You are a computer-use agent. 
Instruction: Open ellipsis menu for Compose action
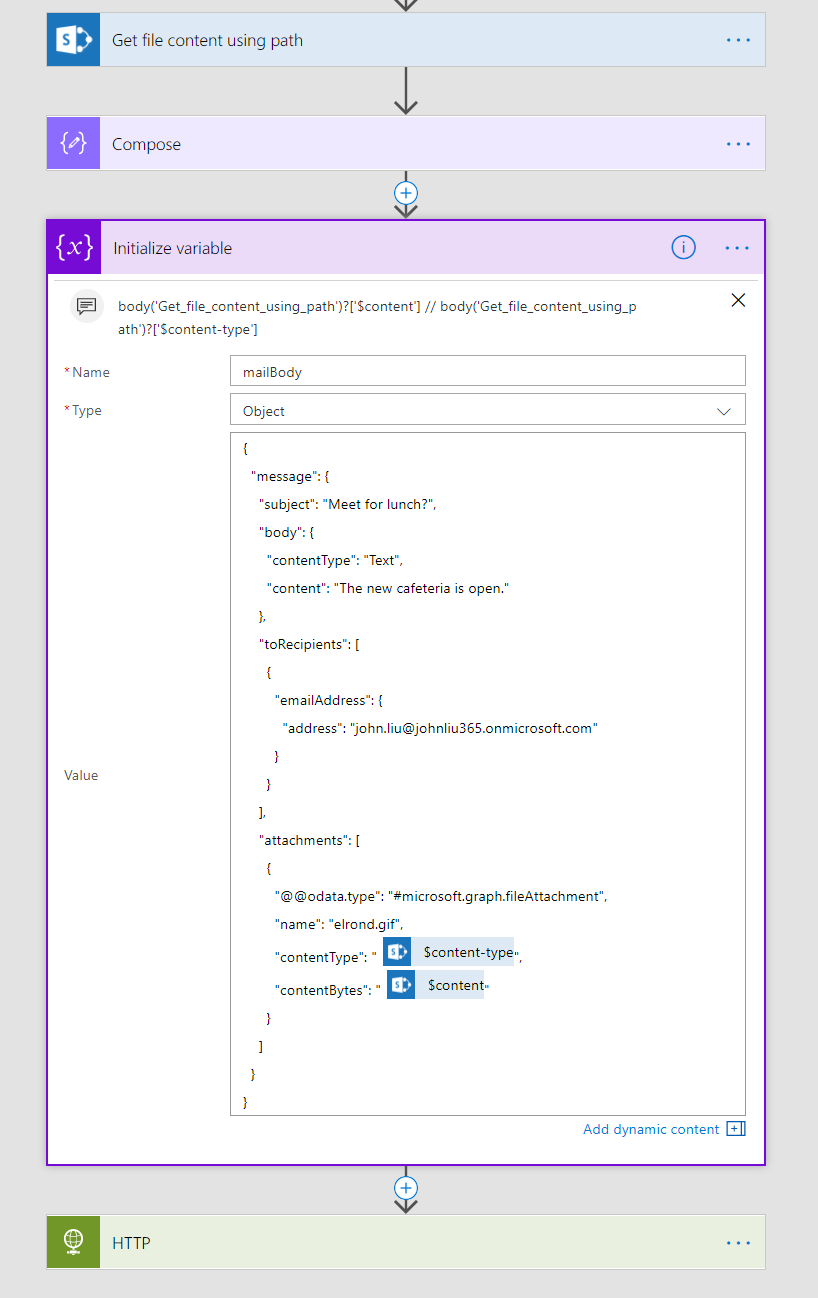coord(738,144)
